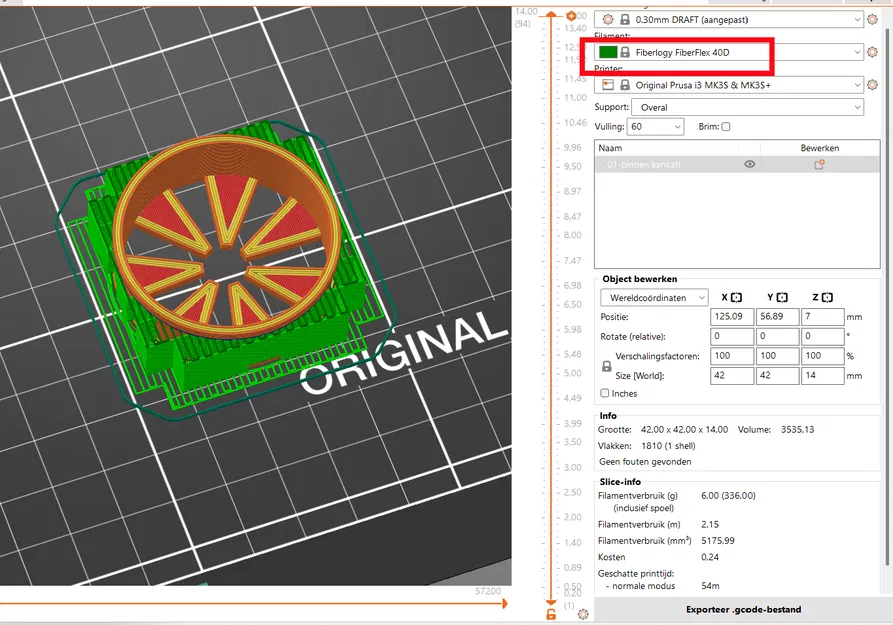Click the gear icon inside the print profile dropdown
The image size is (893, 625).
pos(608,19)
